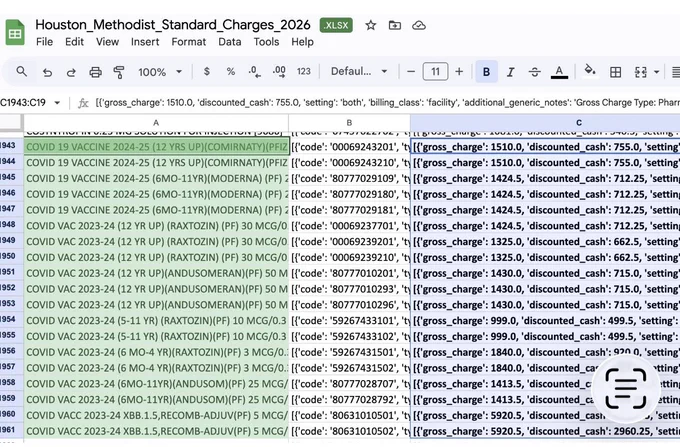680x447 pixels.
Task: Tap the floating text scan button
Action: pyautogui.click(x=625, y=388)
